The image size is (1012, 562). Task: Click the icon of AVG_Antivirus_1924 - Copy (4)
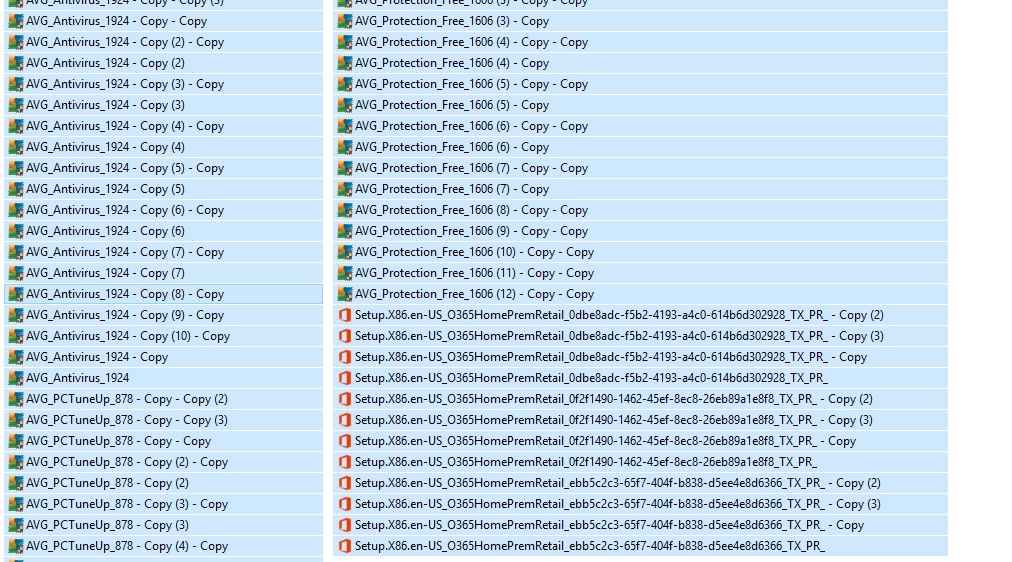15,147
